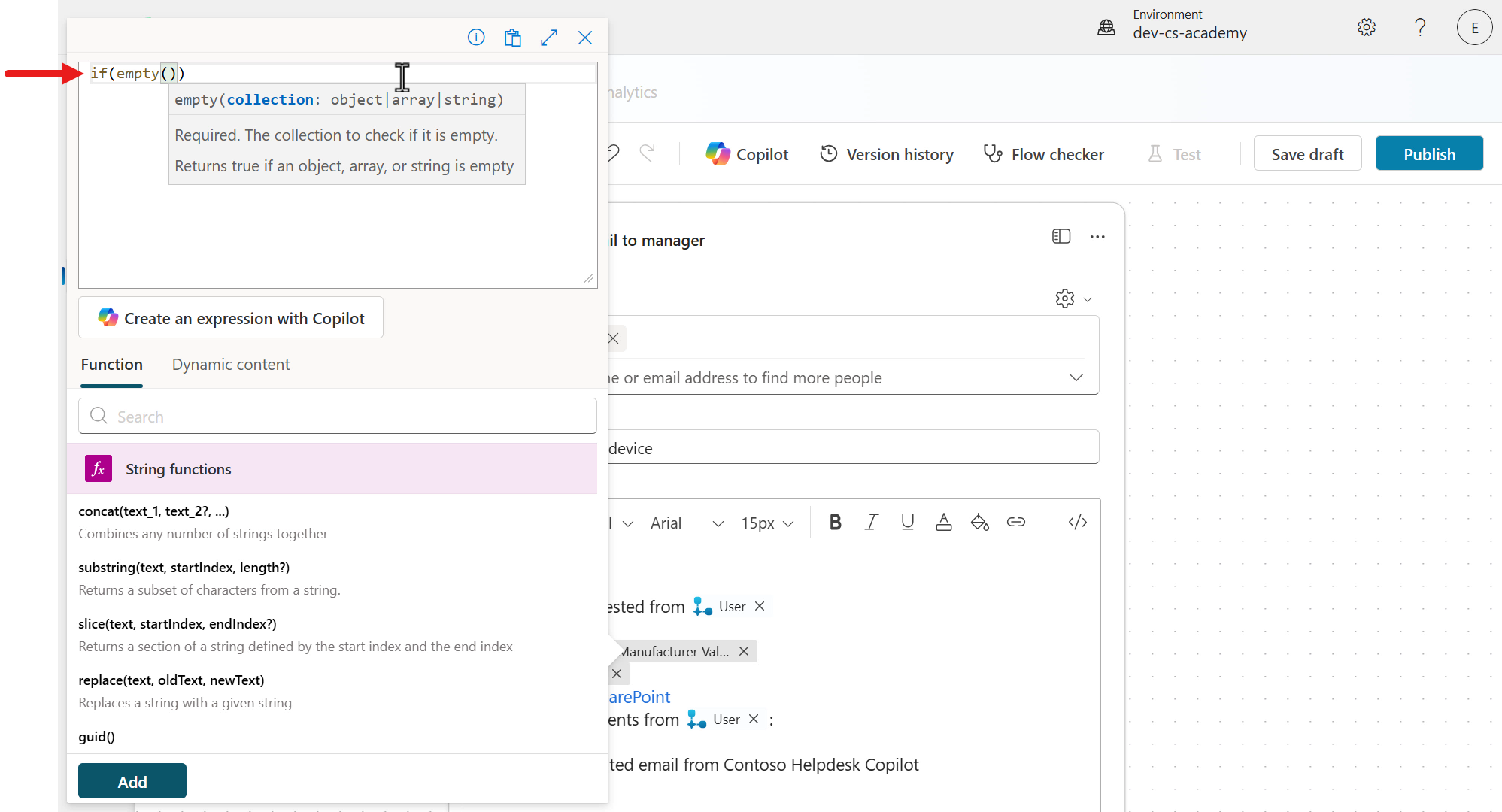Click the clipboard paste icon
Viewport: 1502px width, 812px height.
pyautogui.click(x=513, y=37)
